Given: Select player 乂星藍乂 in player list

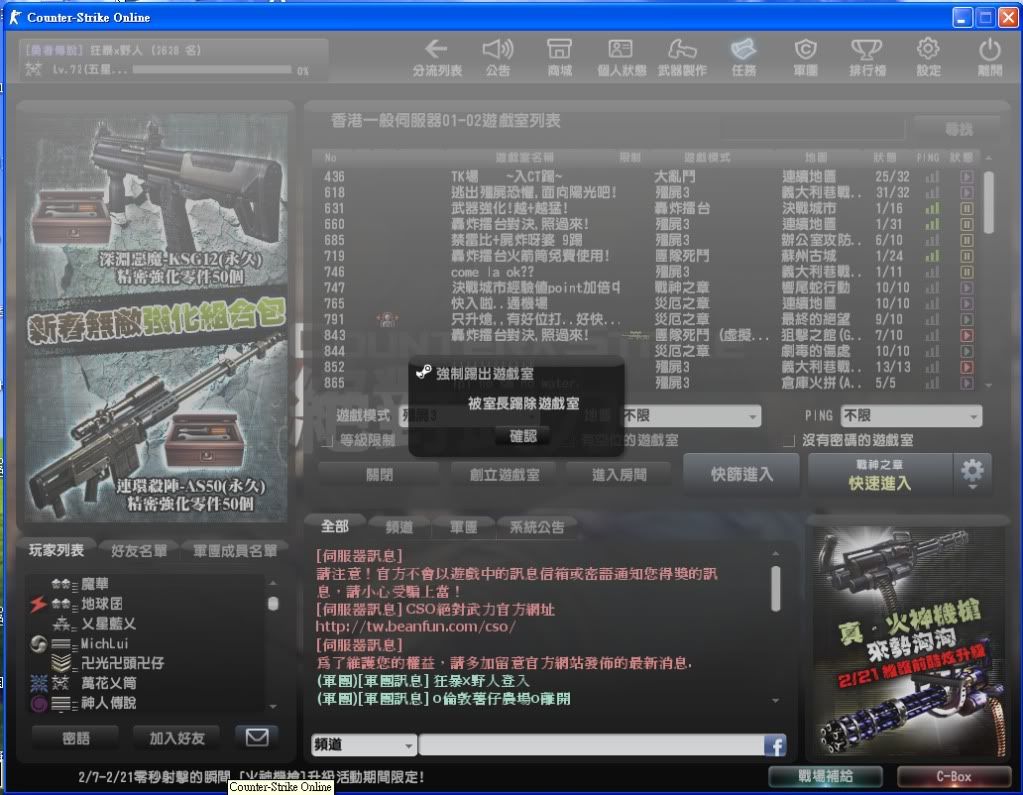Looking at the screenshot, I should [108, 624].
